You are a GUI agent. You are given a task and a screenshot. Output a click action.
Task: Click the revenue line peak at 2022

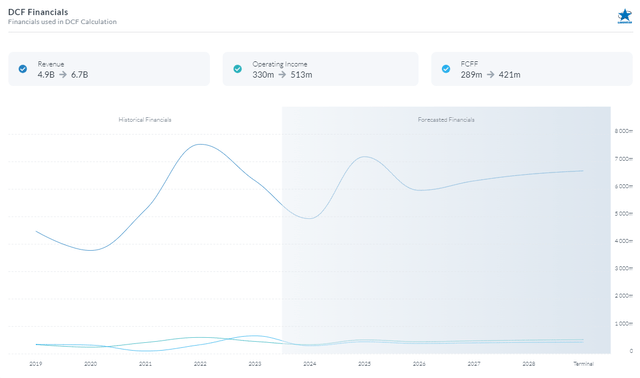pyautogui.click(x=200, y=144)
